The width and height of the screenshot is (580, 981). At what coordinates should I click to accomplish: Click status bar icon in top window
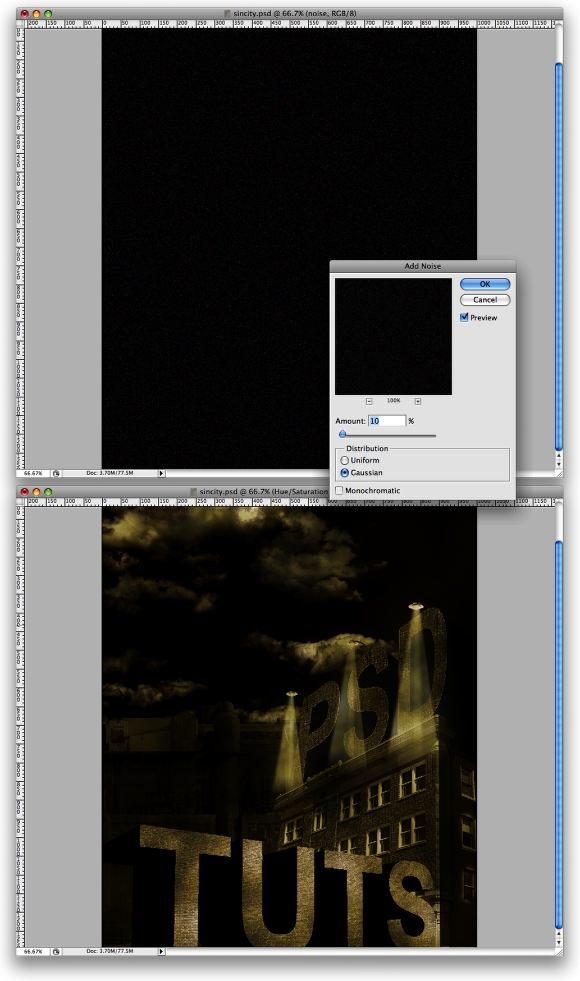click(56, 474)
